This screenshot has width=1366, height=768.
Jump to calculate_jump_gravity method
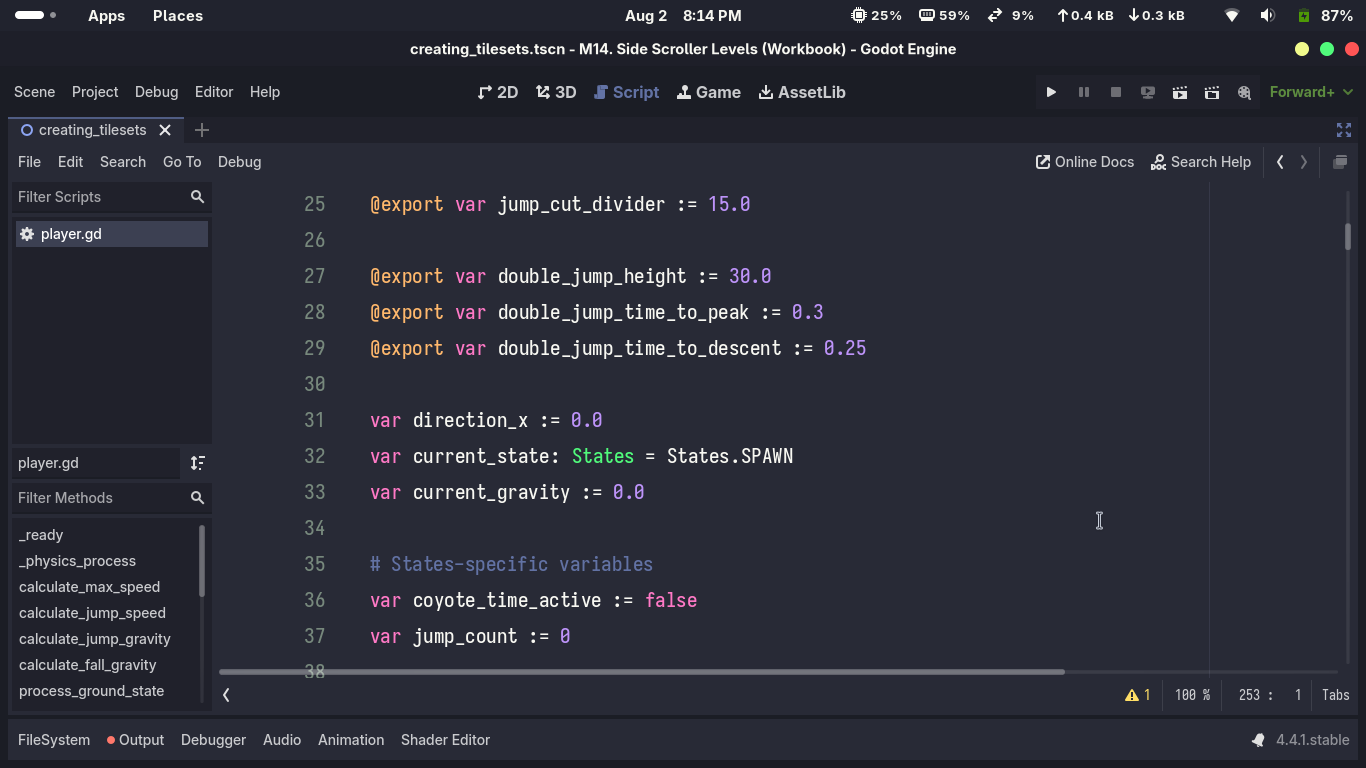click(95, 639)
